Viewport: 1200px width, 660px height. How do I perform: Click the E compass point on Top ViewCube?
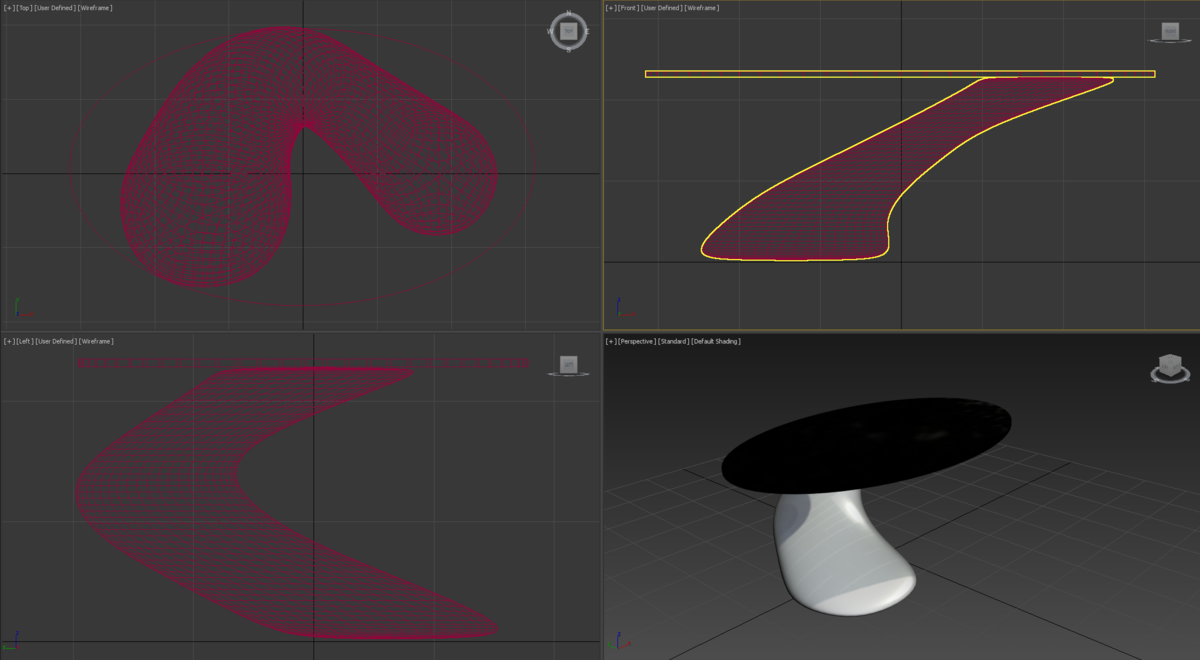[x=586, y=31]
